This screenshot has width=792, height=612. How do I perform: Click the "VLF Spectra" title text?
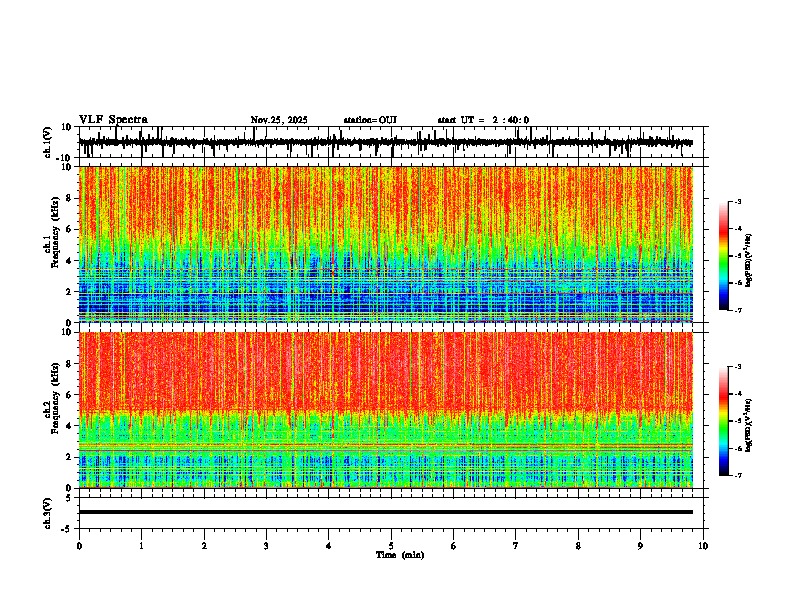point(113,120)
